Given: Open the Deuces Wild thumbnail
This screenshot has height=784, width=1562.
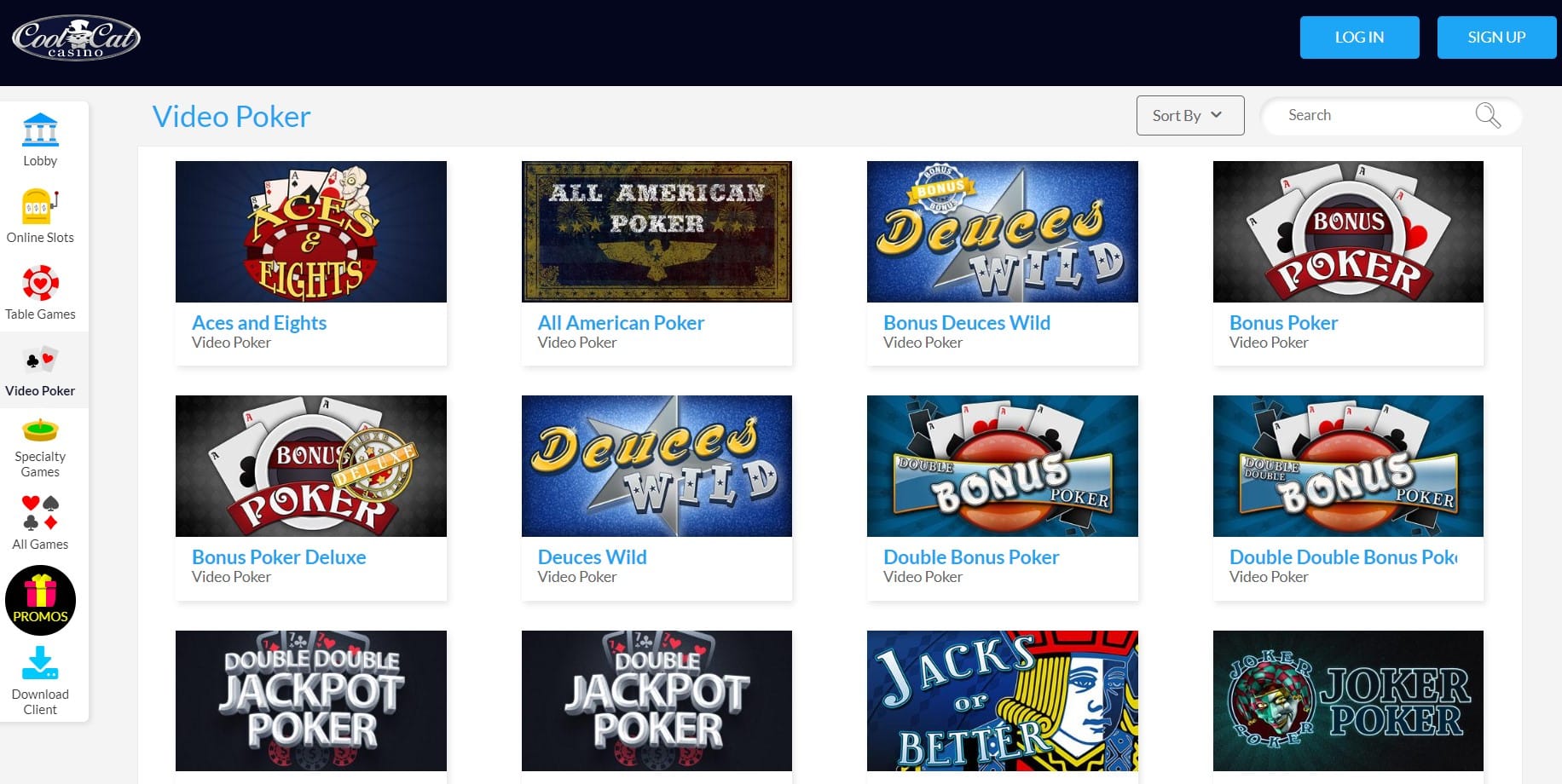Looking at the screenshot, I should pyautogui.click(x=657, y=466).
